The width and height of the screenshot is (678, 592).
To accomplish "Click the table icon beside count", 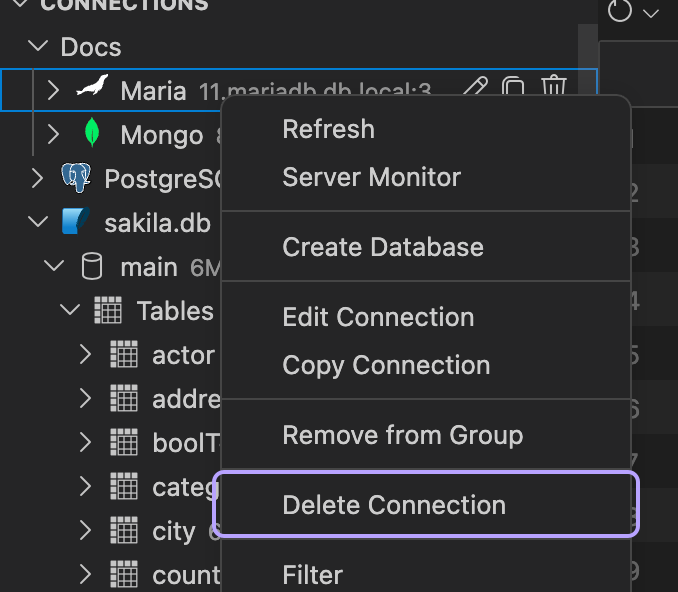I will point(124,574).
